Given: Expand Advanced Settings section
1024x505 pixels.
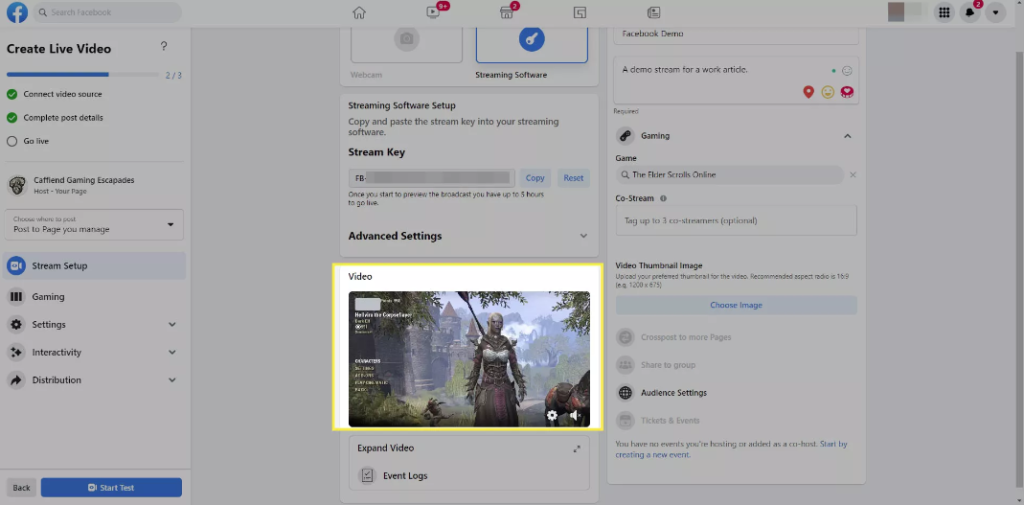Looking at the screenshot, I should (x=469, y=236).
